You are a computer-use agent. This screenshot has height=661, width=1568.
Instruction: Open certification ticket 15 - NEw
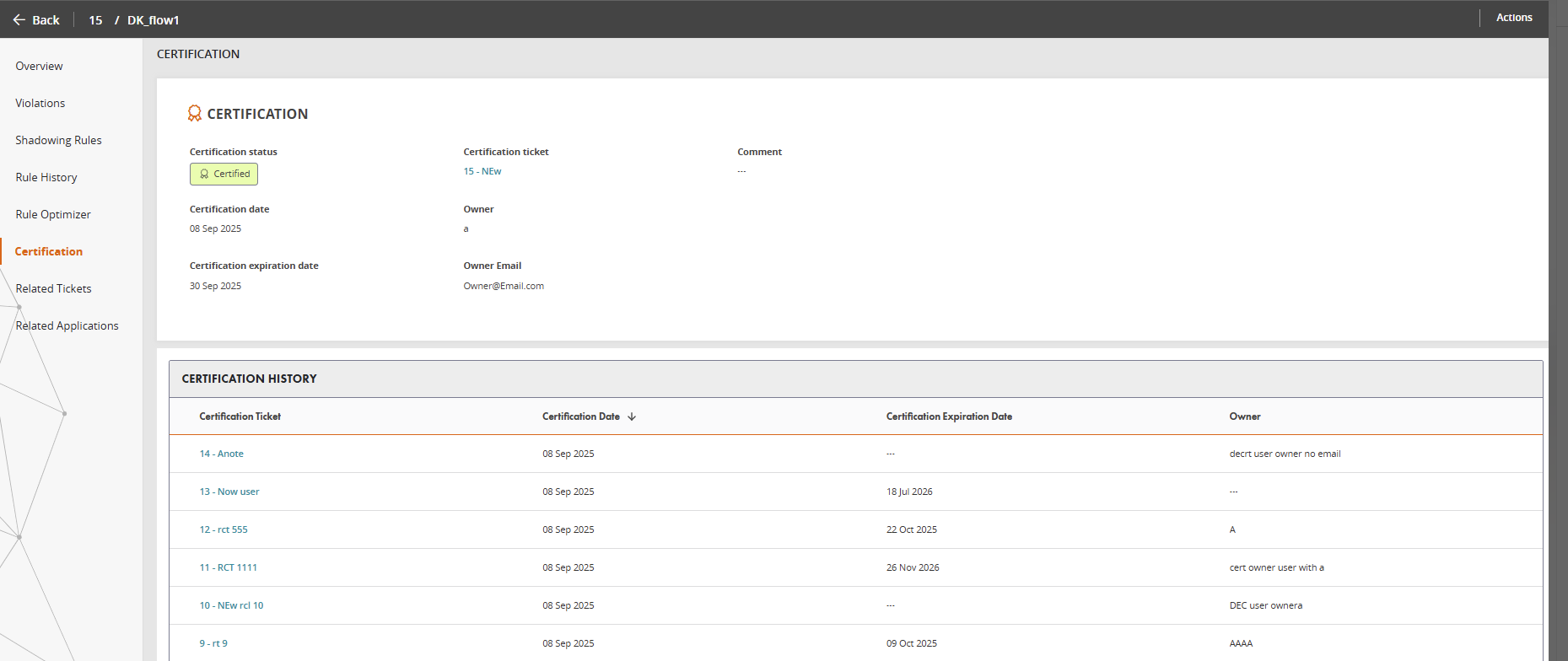482,171
